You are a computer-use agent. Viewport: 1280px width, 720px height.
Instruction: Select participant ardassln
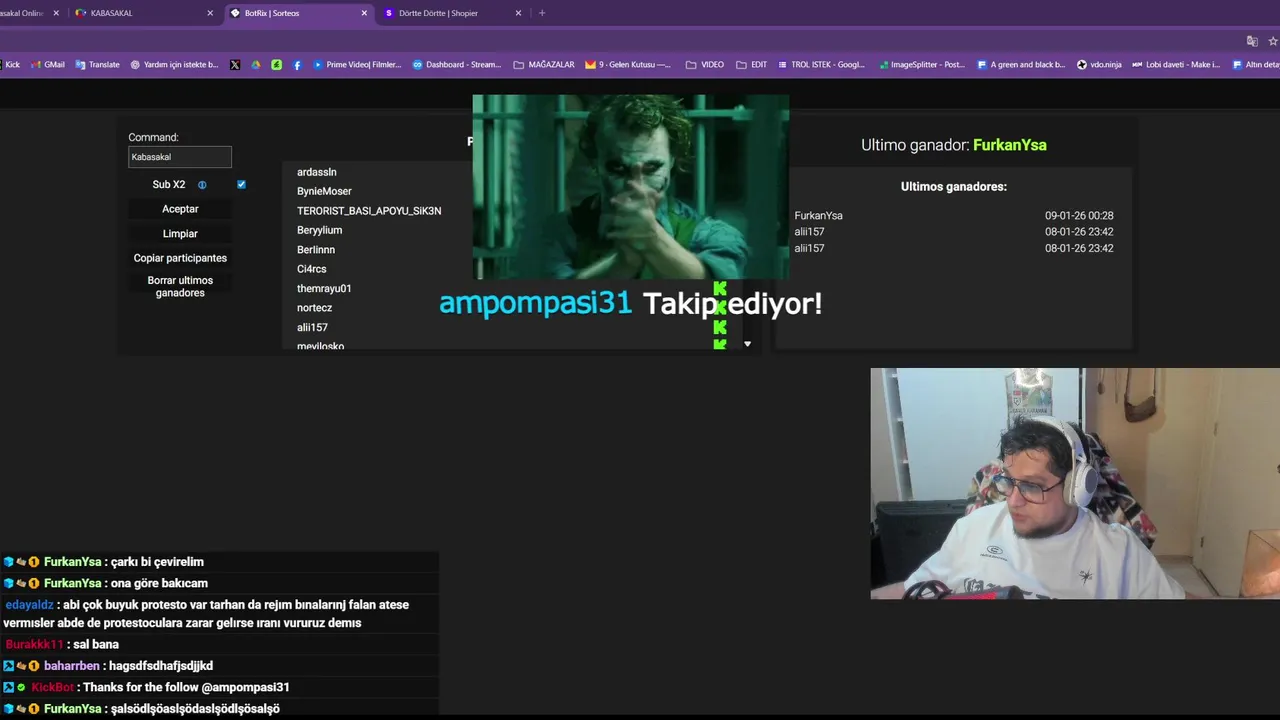[317, 172]
